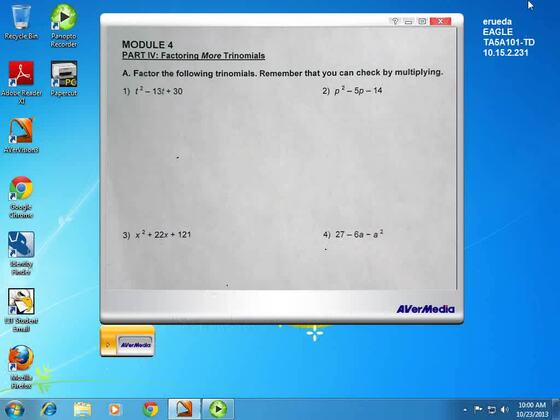Viewport: 560px width, 420px height.
Task: Open the network status tray icon
Action: click(491, 410)
